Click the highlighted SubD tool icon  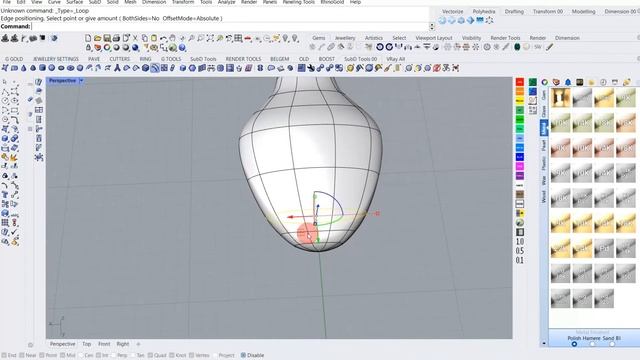coord(155,68)
